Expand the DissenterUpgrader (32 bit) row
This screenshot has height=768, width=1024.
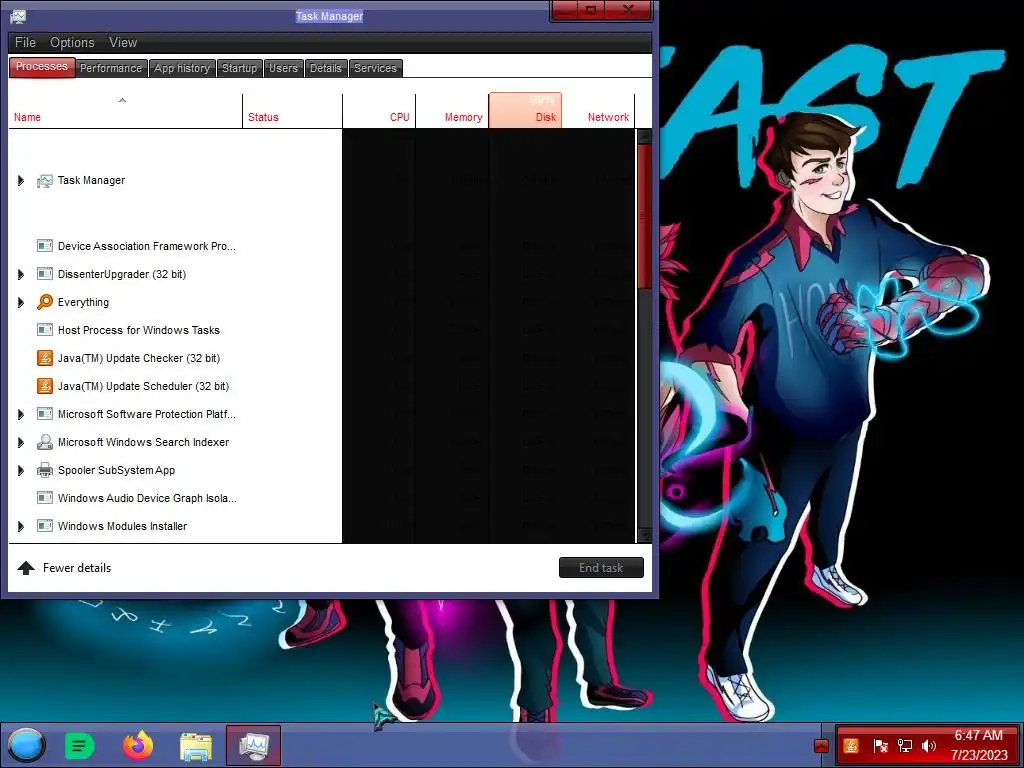(x=21, y=274)
